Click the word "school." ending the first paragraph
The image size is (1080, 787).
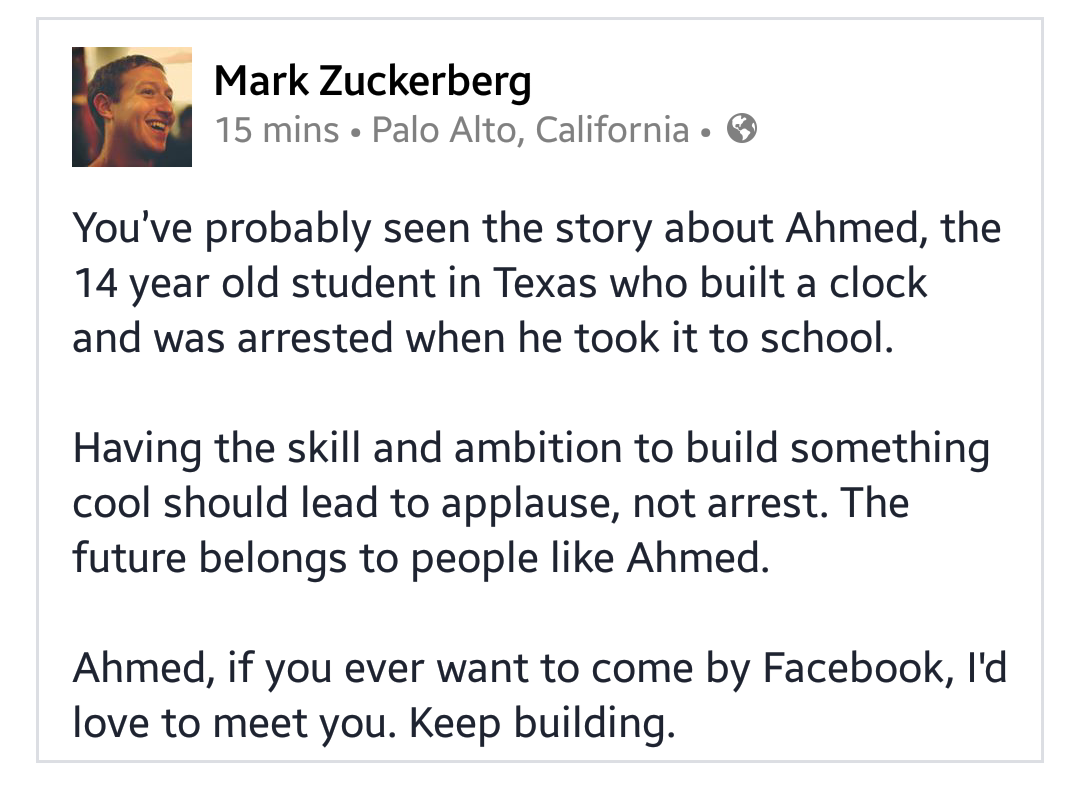[x=827, y=338]
